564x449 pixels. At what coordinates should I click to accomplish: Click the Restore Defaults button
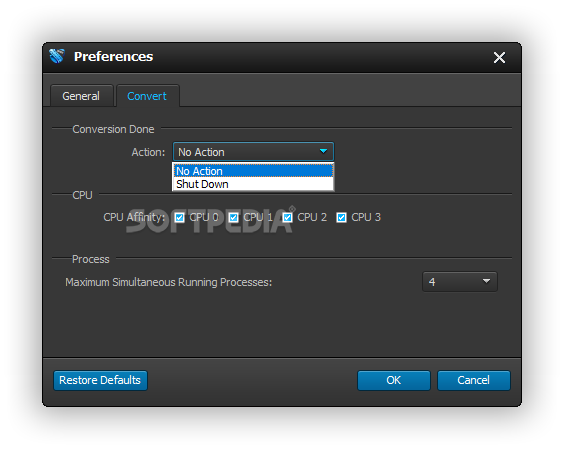(x=100, y=380)
